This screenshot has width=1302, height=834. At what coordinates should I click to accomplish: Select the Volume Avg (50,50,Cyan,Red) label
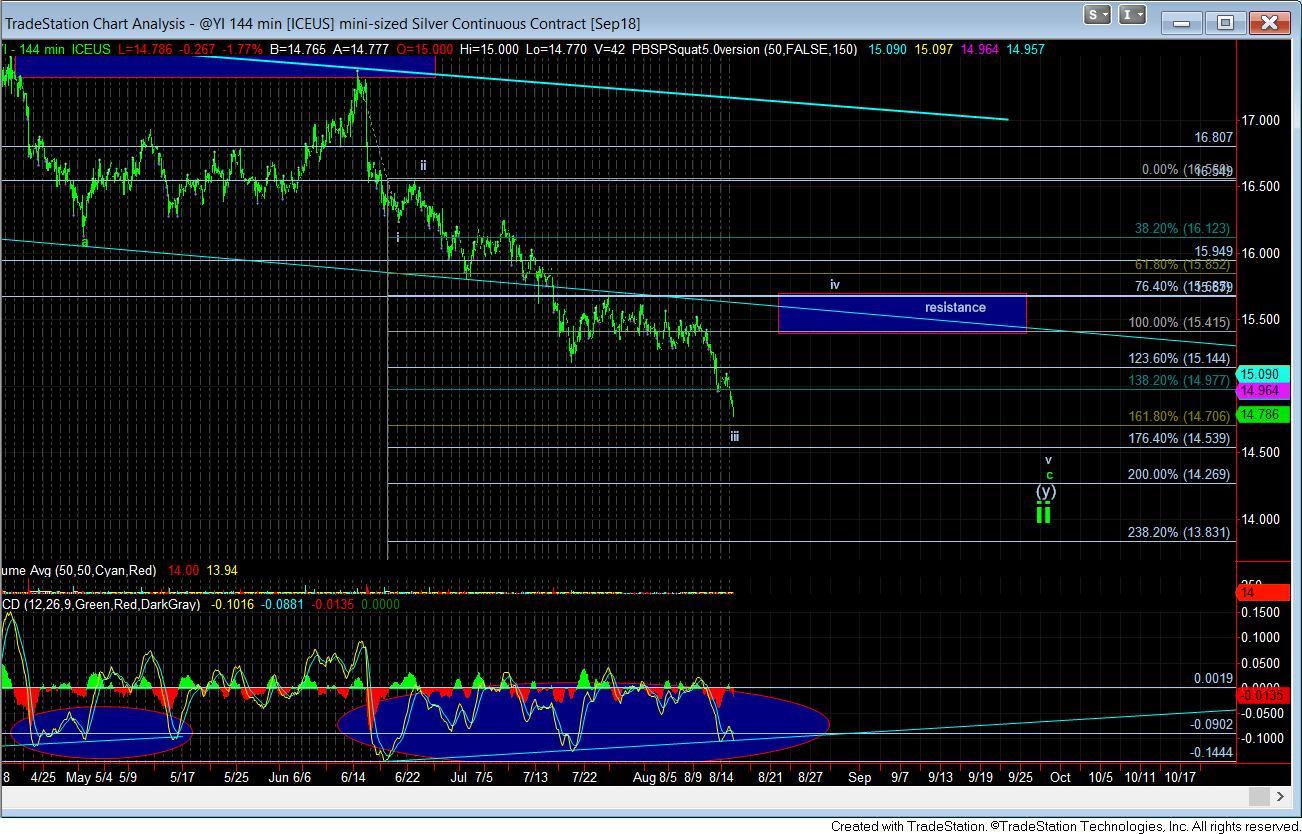click(78, 570)
